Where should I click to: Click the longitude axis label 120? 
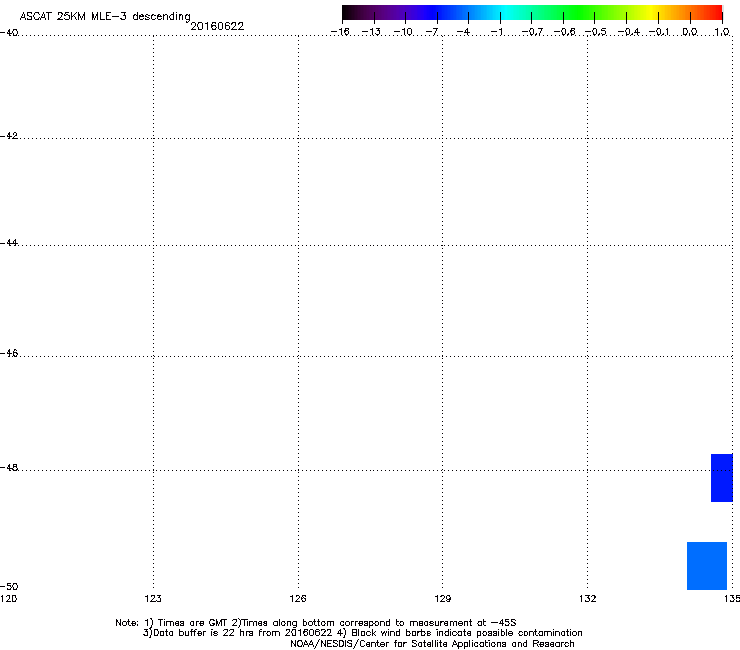tap(8, 599)
